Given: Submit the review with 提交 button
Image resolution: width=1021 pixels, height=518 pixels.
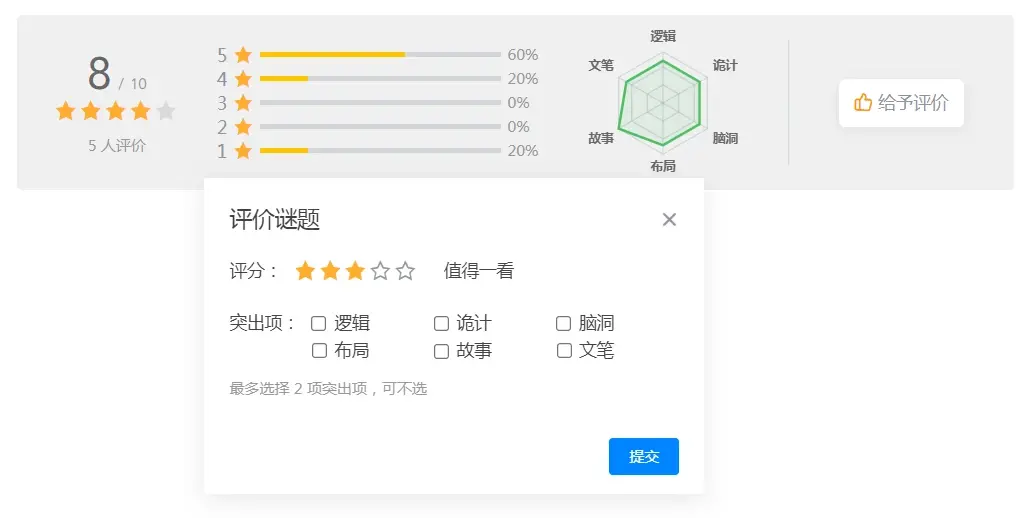Looking at the screenshot, I should pyautogui.click(x=643, y=456).
